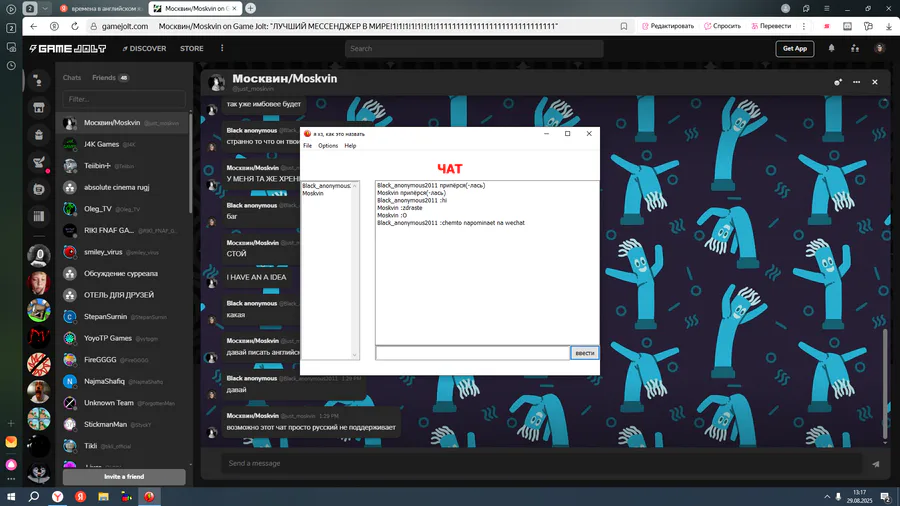Click the Перевести toolbar button
The image size is (900, 506).
771,26
